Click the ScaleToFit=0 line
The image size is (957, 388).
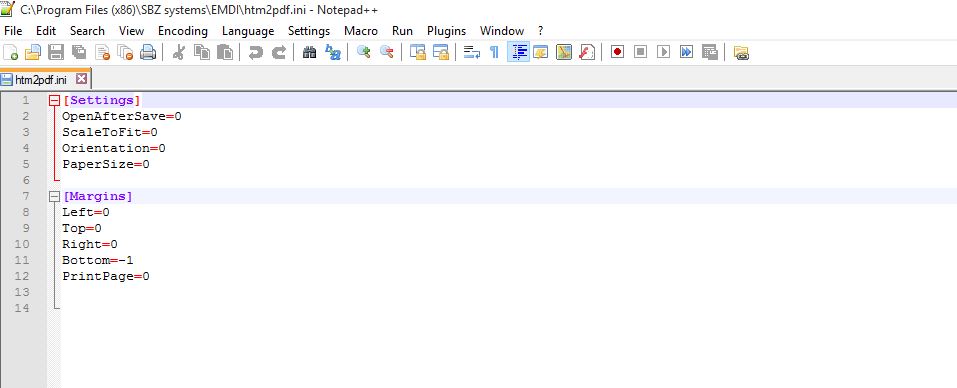coord(110,132)
